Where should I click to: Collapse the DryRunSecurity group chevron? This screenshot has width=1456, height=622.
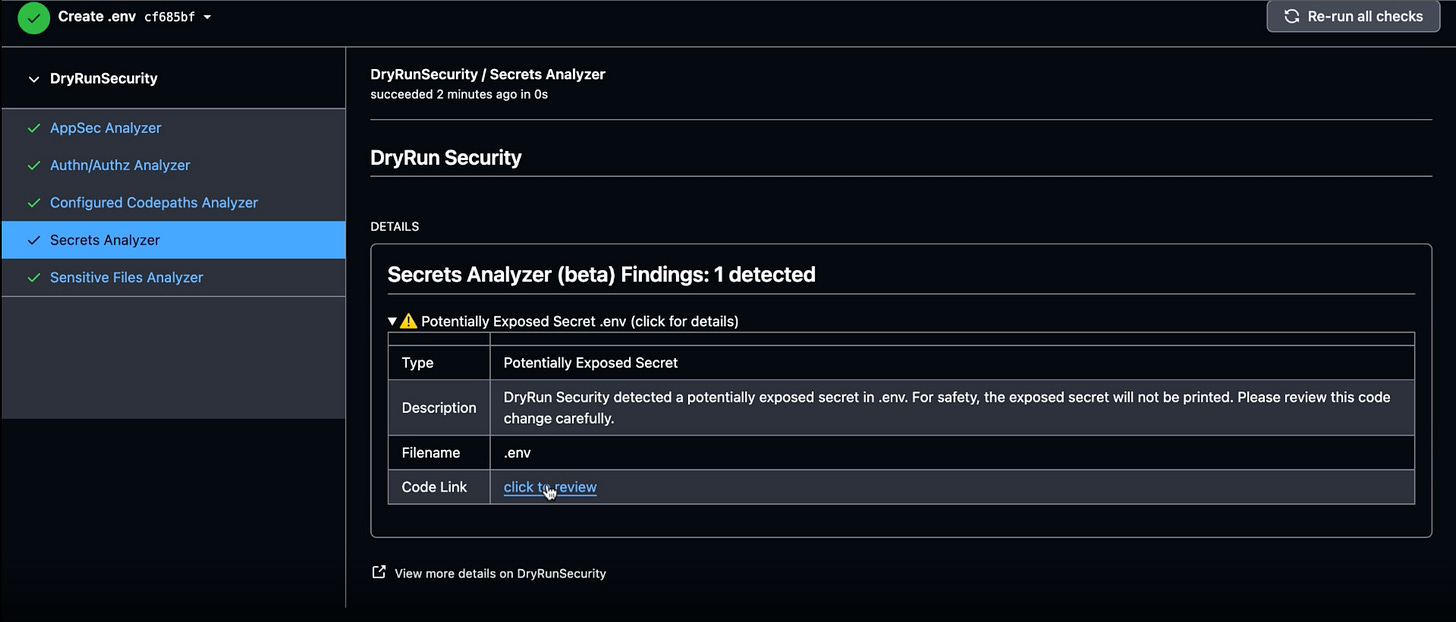click(34, 79)
